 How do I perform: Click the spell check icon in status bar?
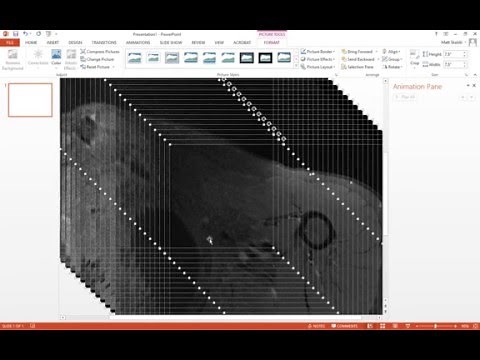32,326
